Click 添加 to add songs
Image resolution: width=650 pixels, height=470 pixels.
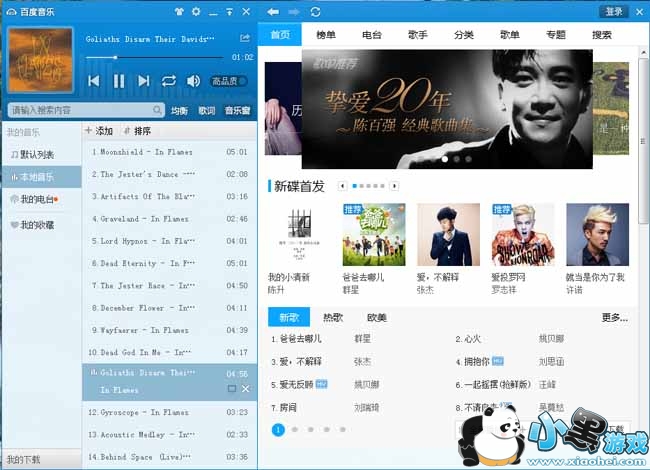click(x=99, y=131)
